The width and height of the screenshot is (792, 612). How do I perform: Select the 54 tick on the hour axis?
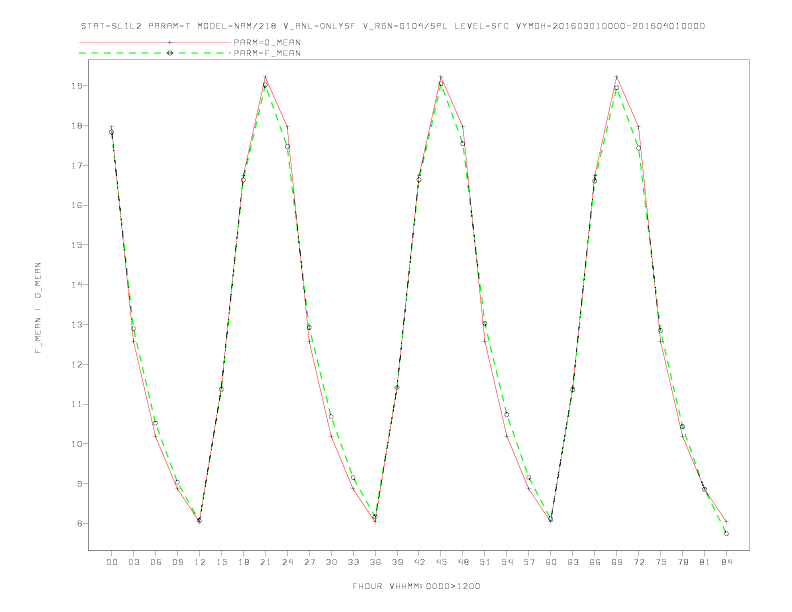pyautogui.click(x=507, y=562)
